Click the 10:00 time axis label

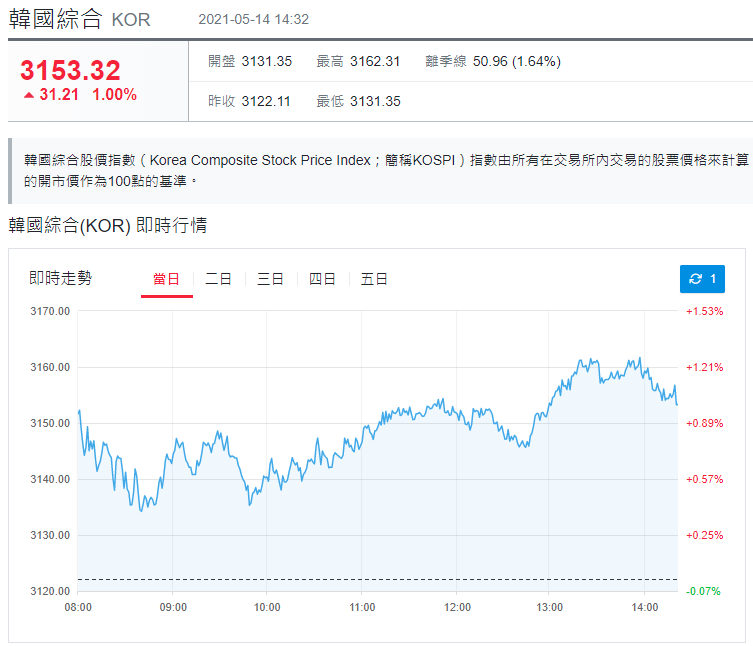[267, 608]
